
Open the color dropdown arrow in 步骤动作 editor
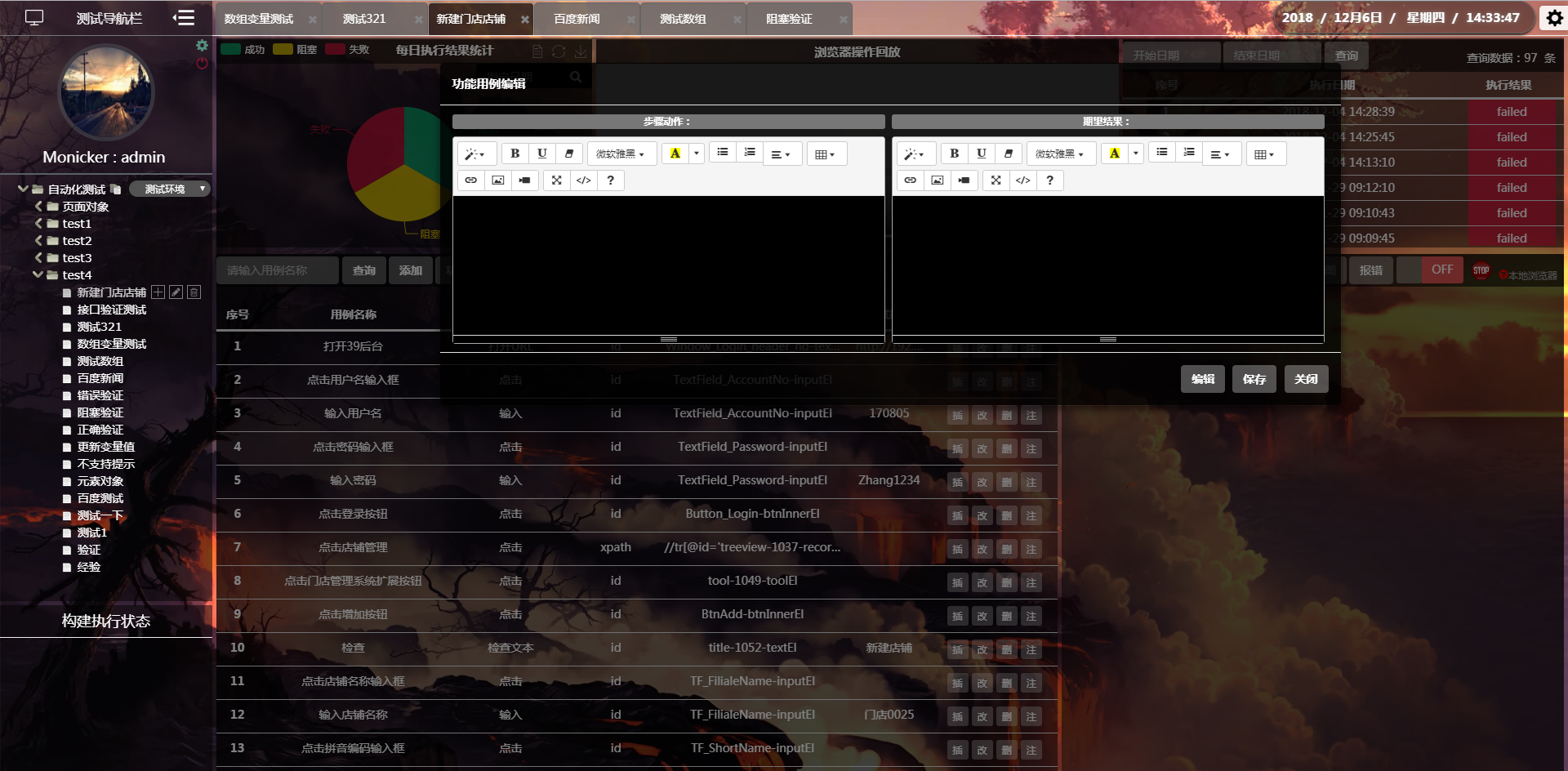click(x=696, y=154)
